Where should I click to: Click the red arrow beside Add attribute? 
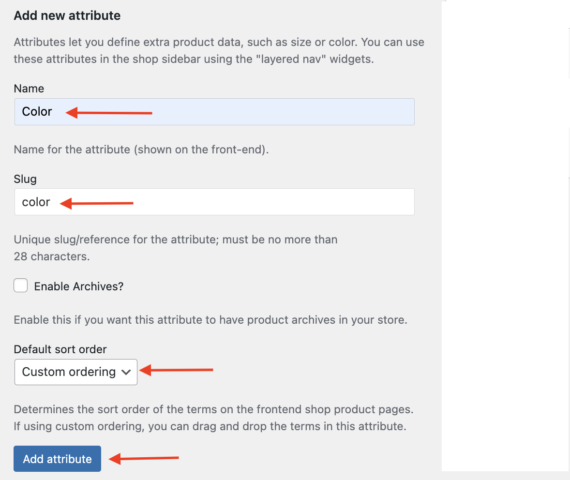144,458
